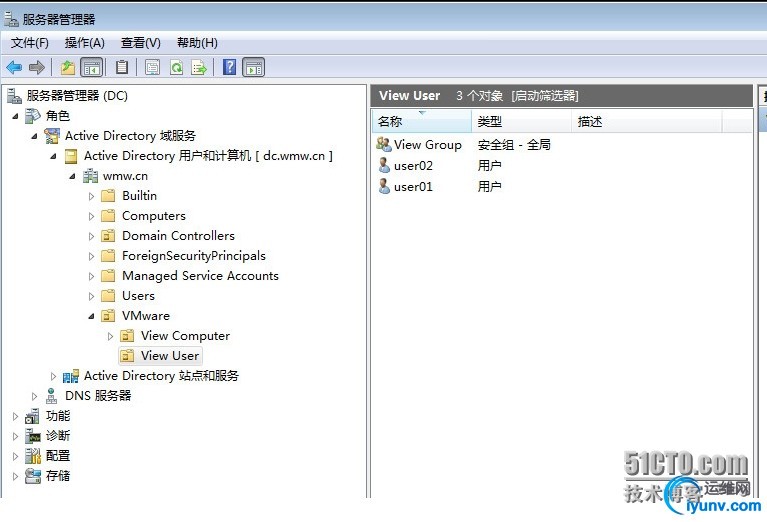
Task: Open the 查看(V) menu
Action: (x=141, y=43)
